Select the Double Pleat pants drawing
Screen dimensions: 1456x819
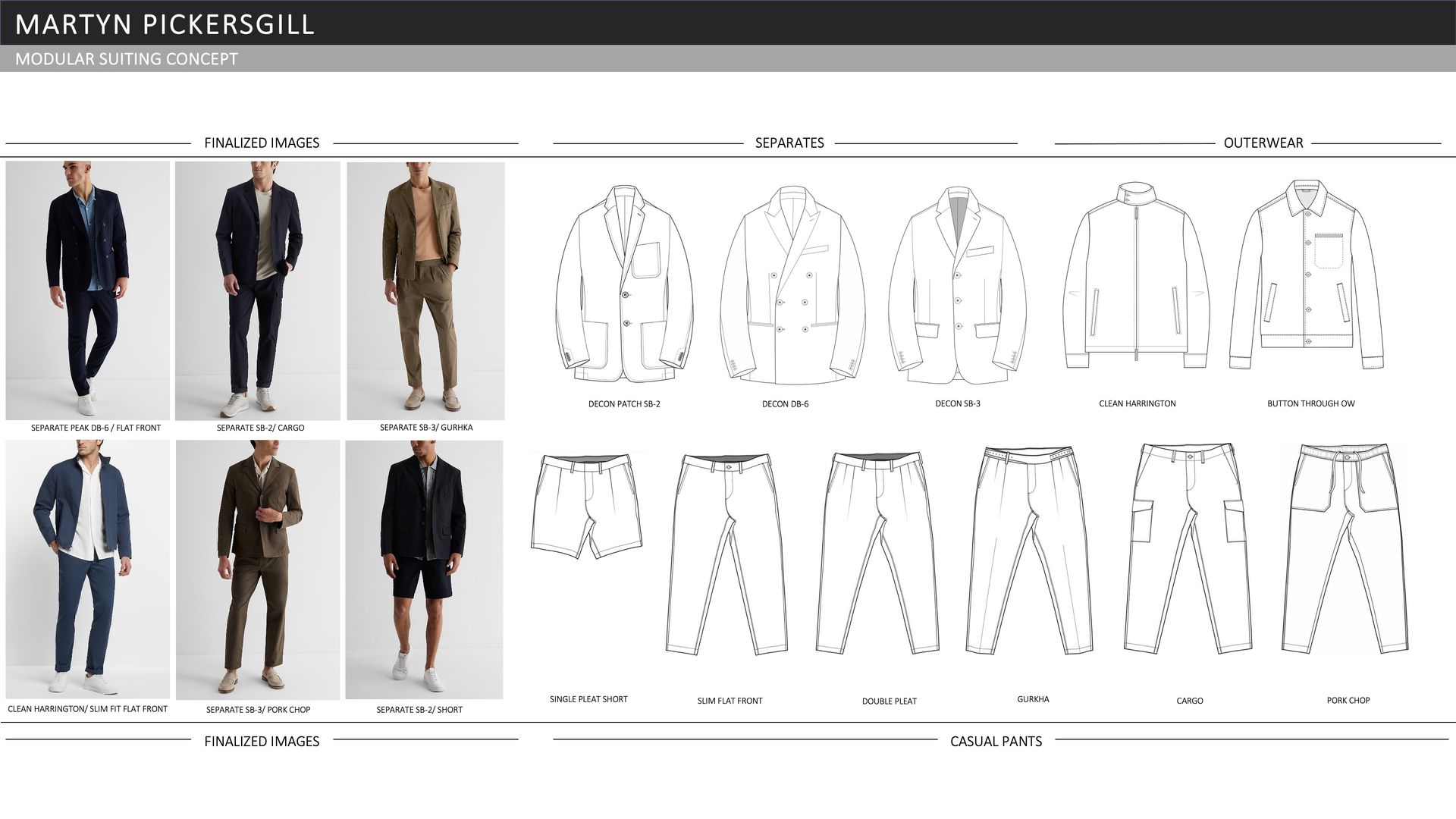(878, 554)
